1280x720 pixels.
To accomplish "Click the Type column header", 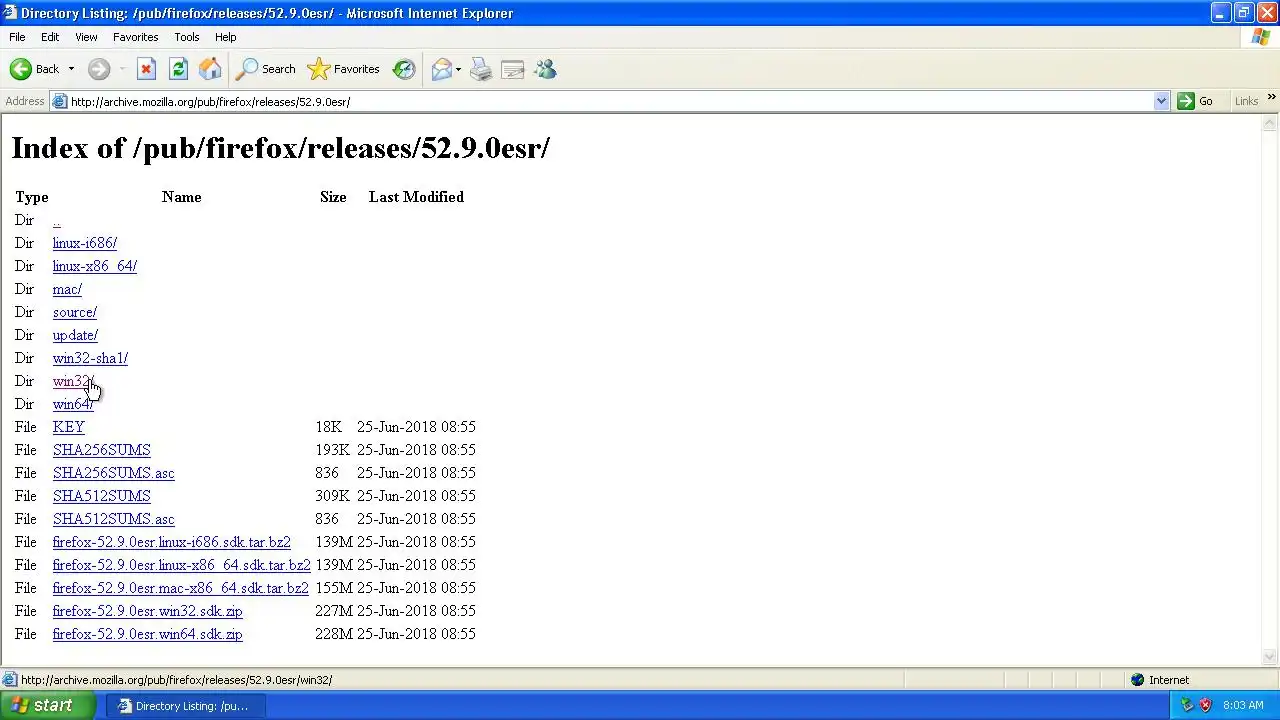I will [x=32, y=197].
